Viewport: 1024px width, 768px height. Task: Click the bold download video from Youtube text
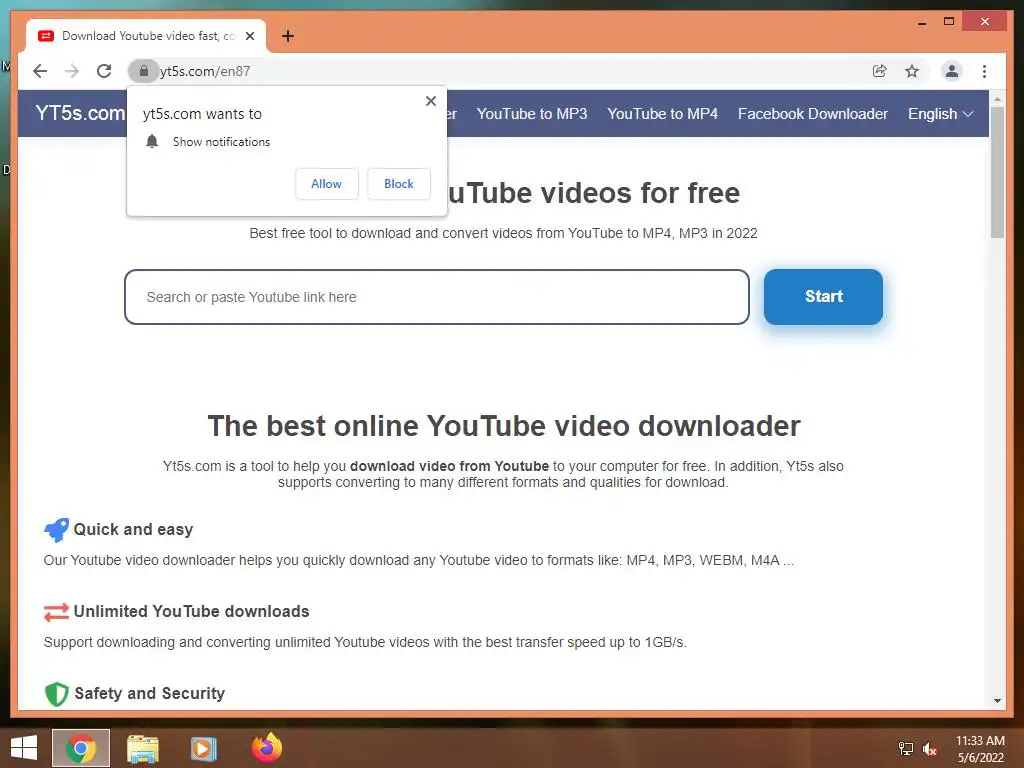click(449, 466)
